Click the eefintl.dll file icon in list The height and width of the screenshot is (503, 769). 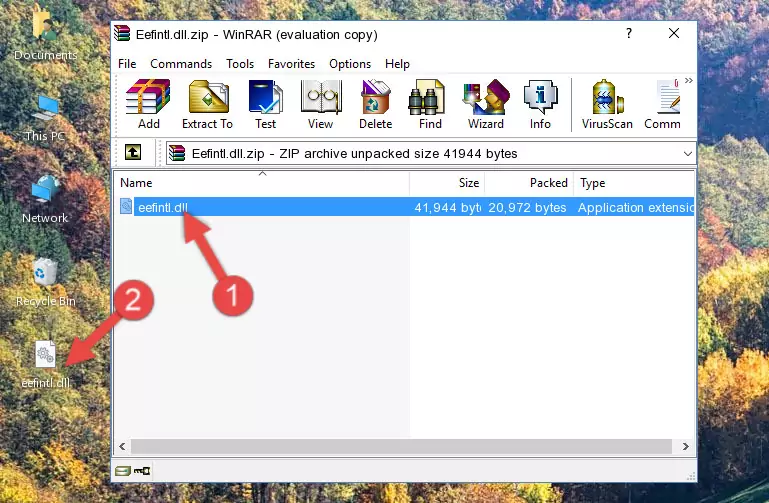click(126, 206)
